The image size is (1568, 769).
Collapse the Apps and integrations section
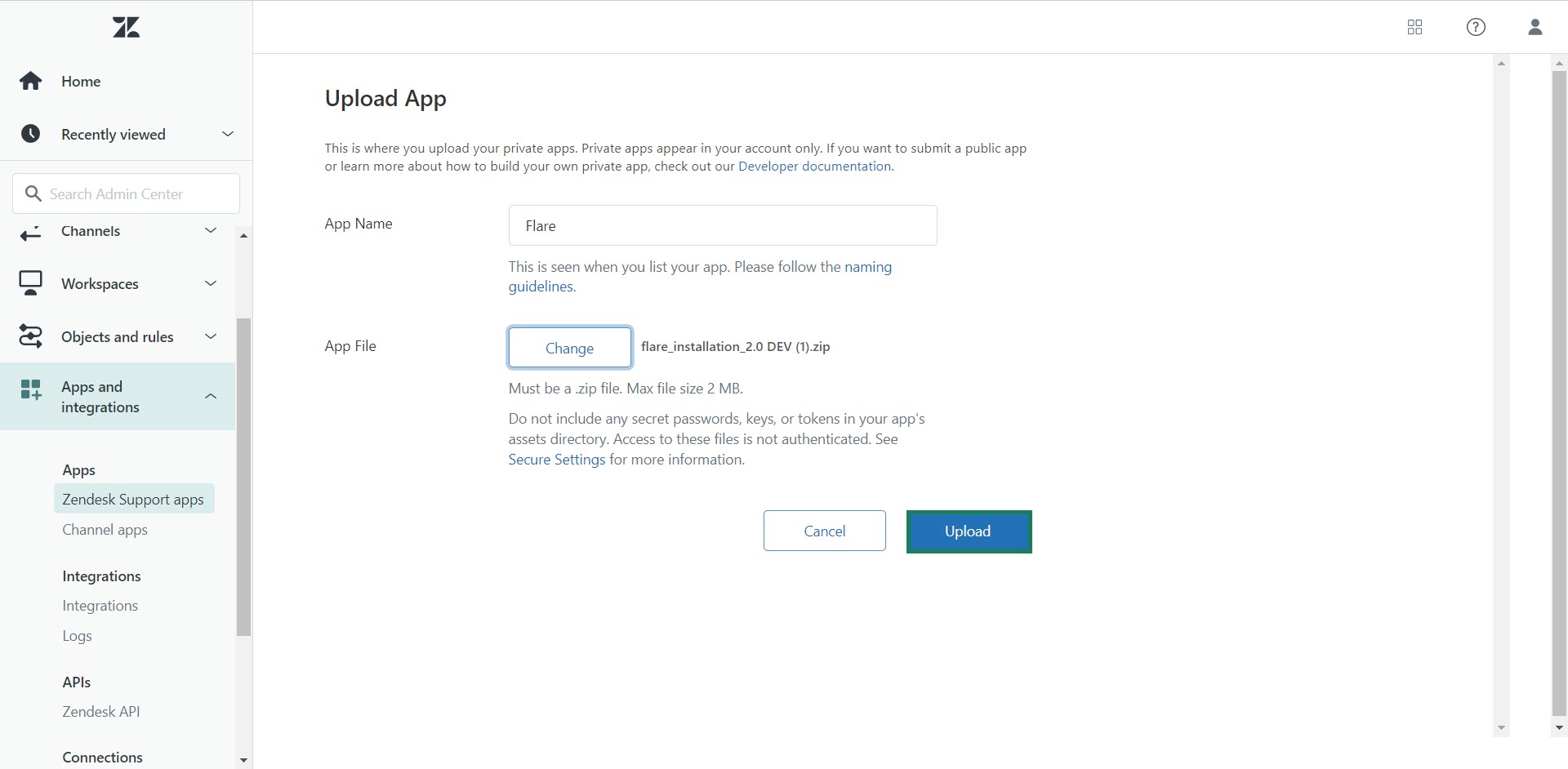tap(211, 397)
